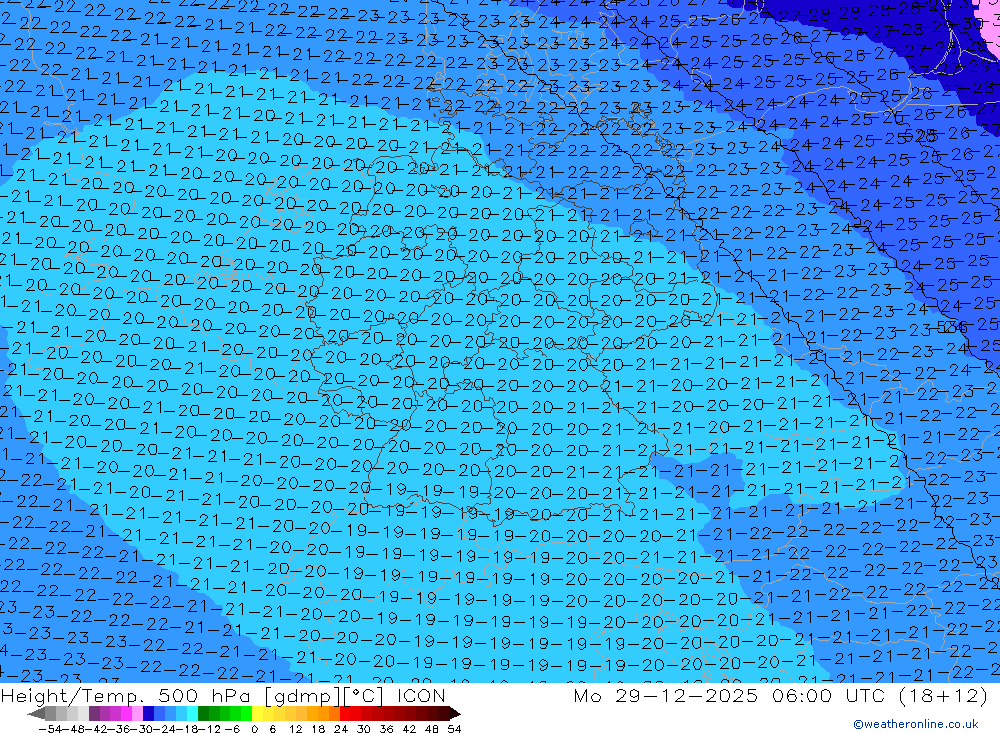
Task: Pick the light pink swatch in the legend
Action: click(138, 714)
